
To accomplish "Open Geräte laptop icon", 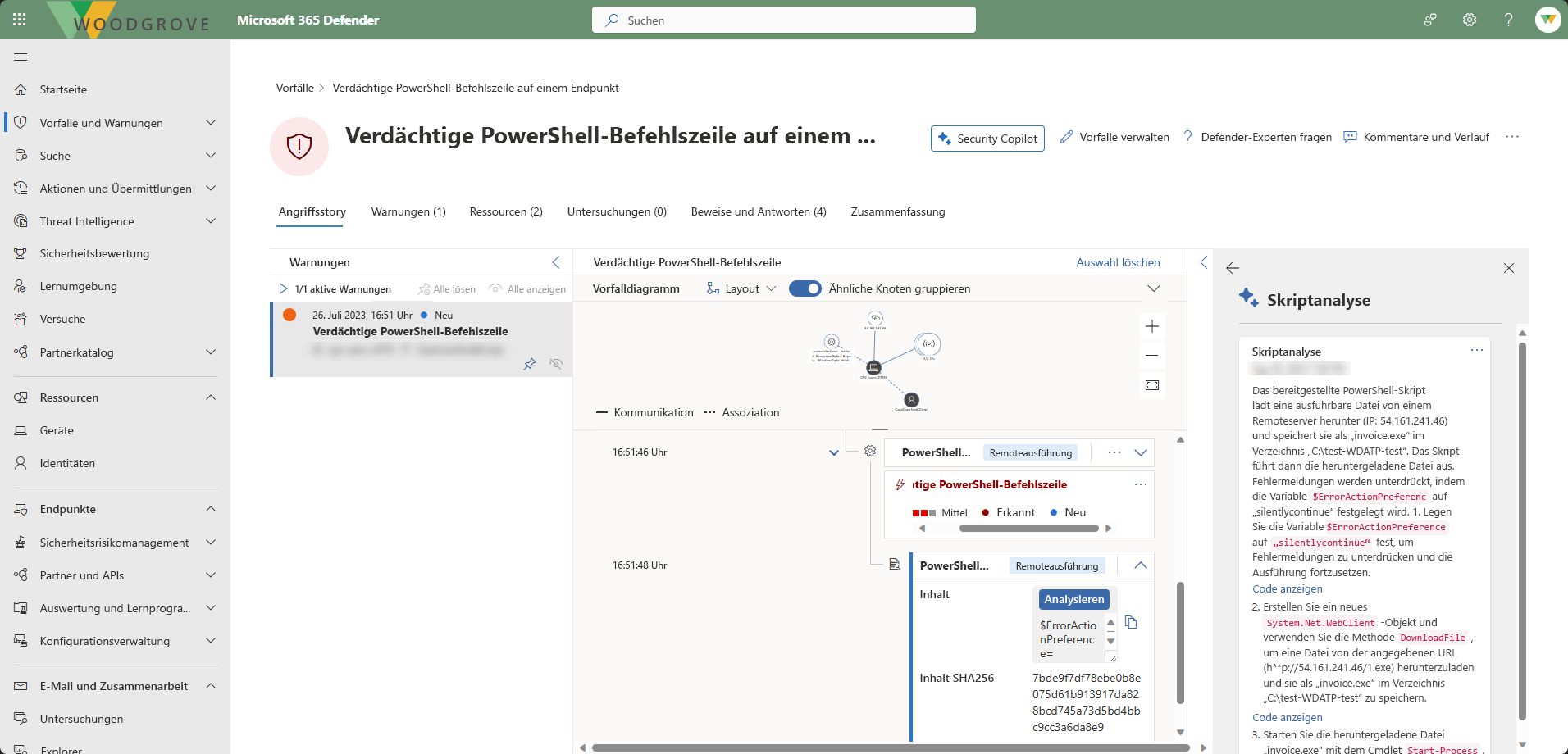I will pyautogui.click(x=21, y=430).
